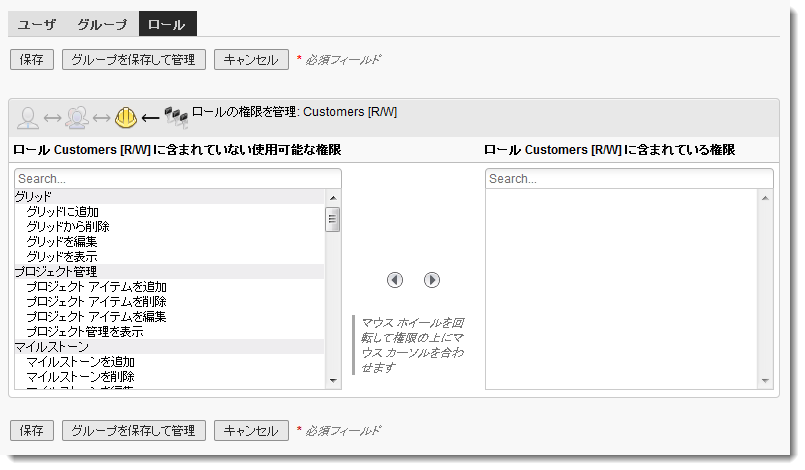Open the ユーザ tab

[37, 24]
